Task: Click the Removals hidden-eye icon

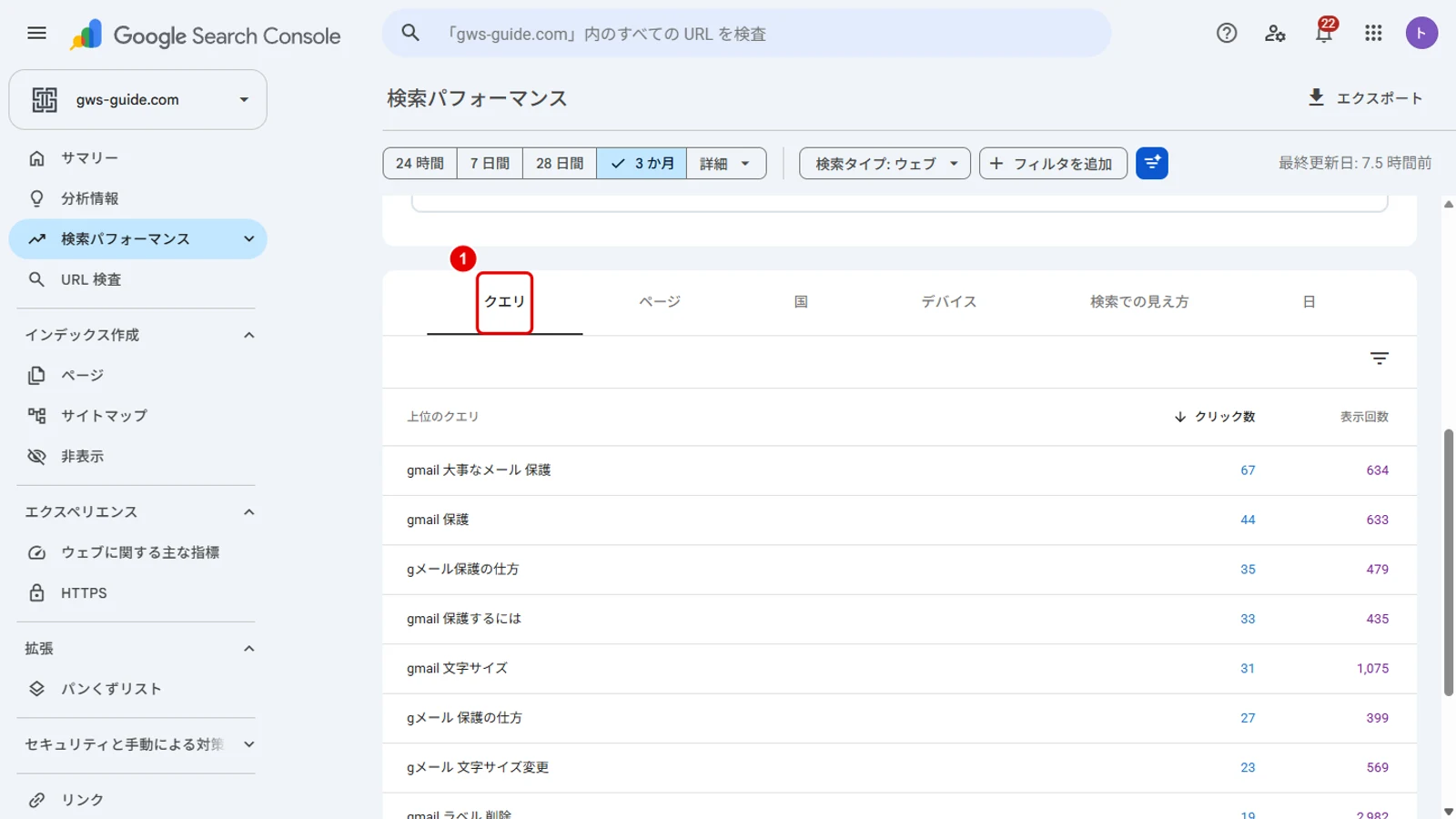Action: pyautogui.click(x=36, y=456)
